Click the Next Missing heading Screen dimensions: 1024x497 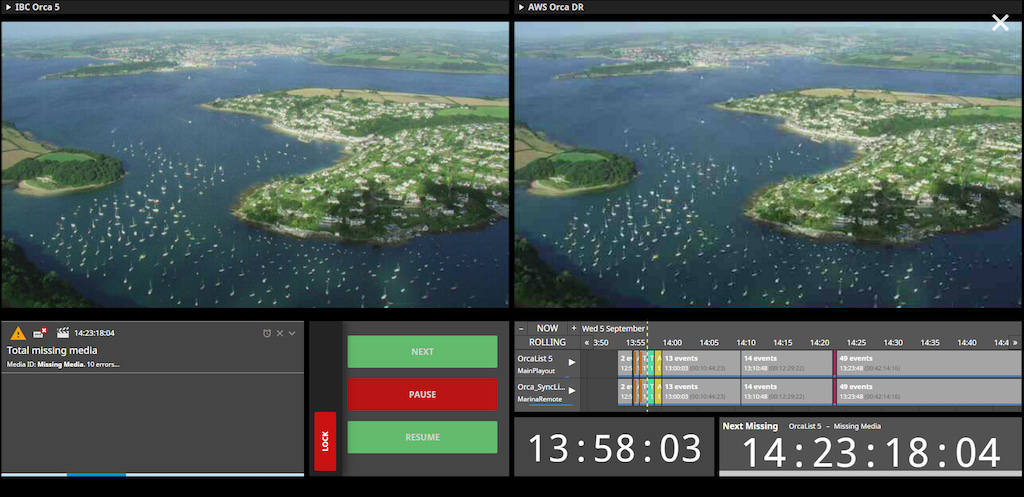[750, 426]
